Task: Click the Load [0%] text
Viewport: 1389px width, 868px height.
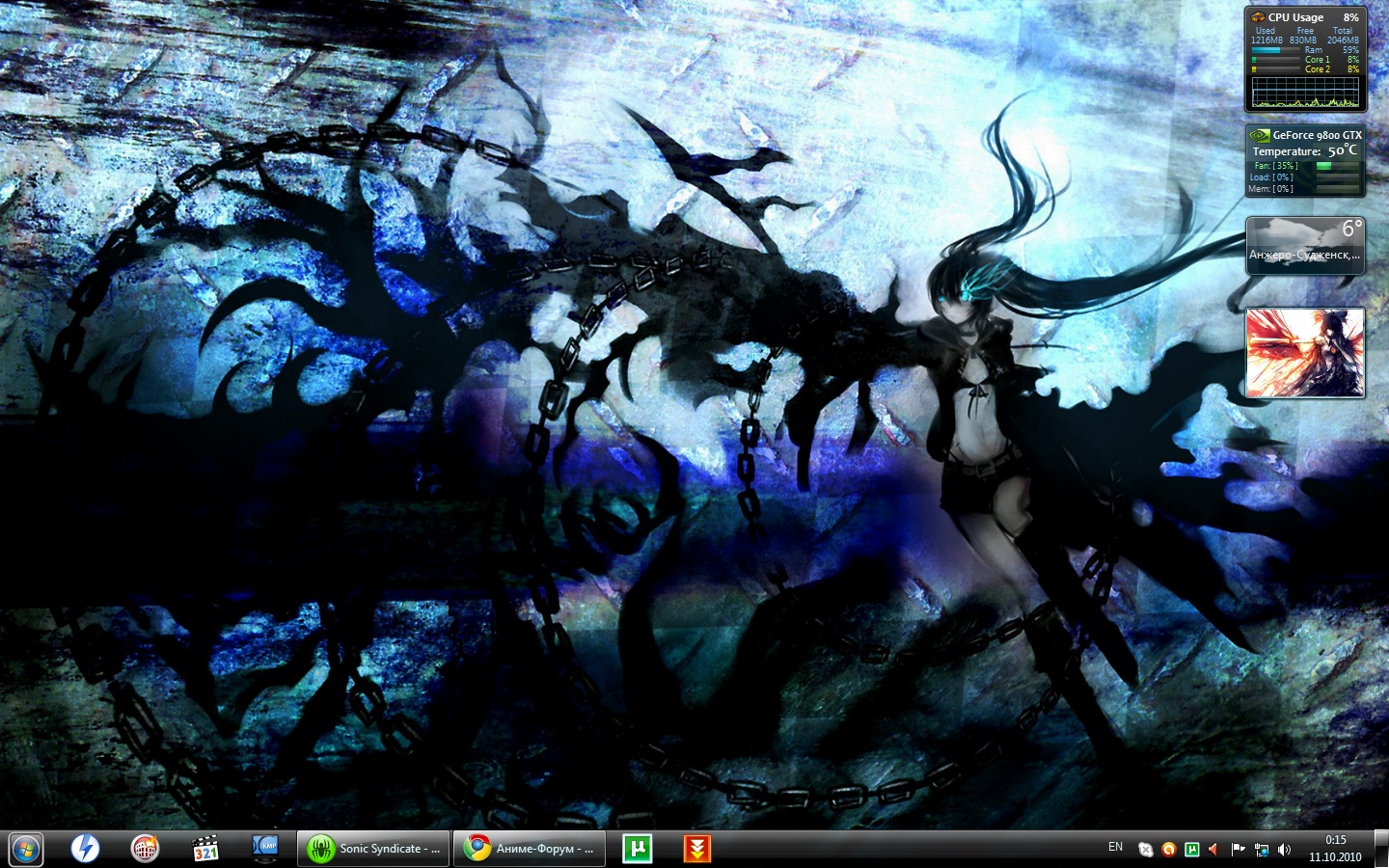Action: pos(1270,177)
